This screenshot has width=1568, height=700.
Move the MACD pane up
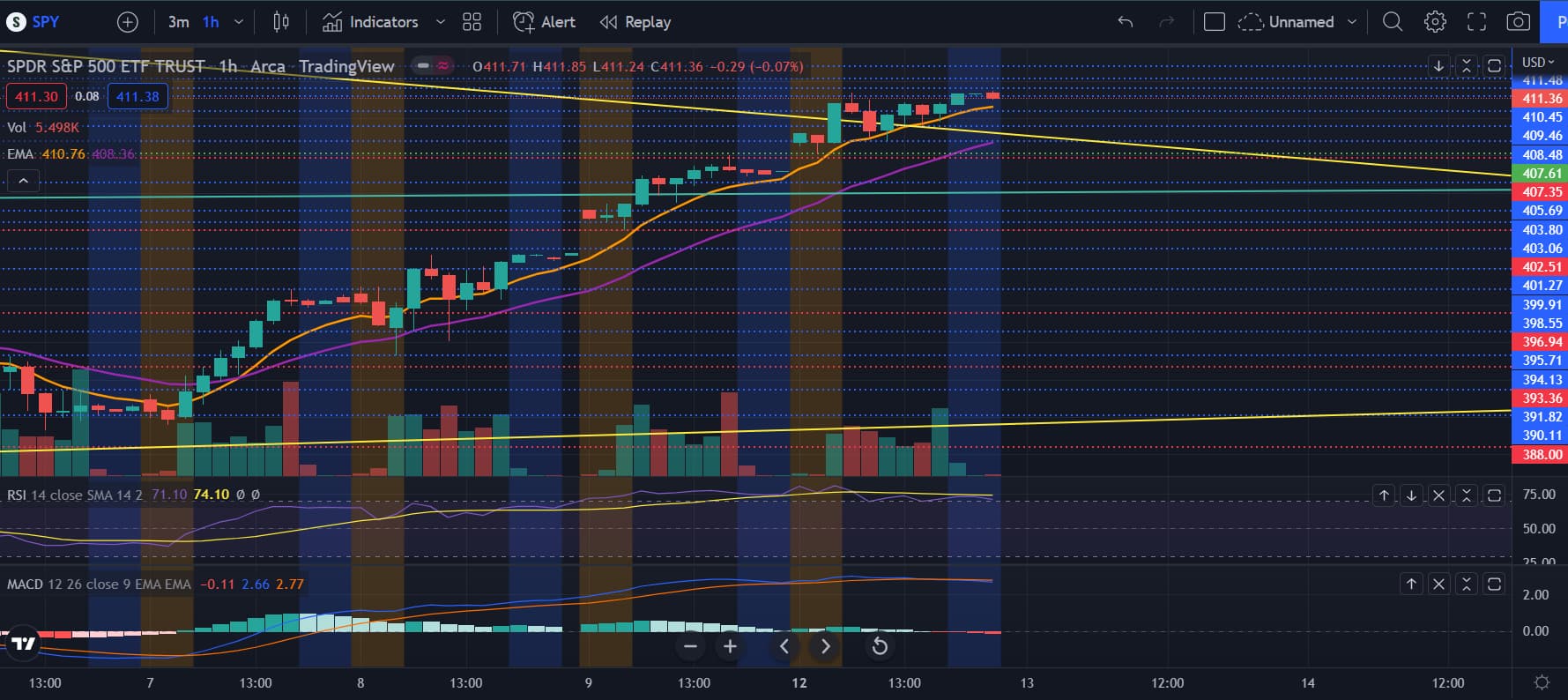1411,584
